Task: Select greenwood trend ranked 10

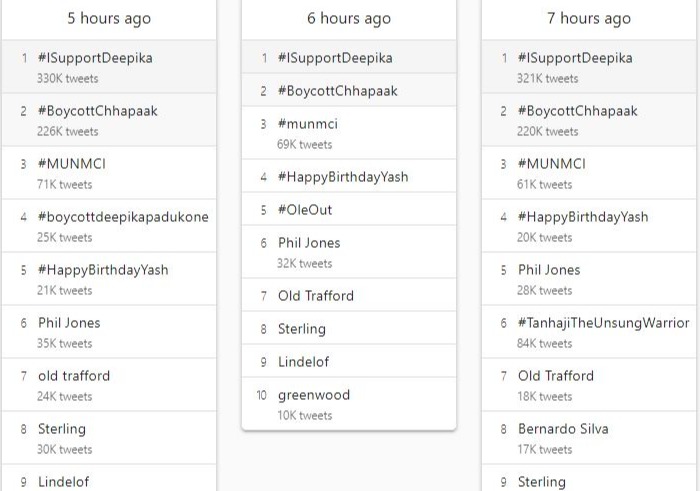Action: tap(314, 395)
